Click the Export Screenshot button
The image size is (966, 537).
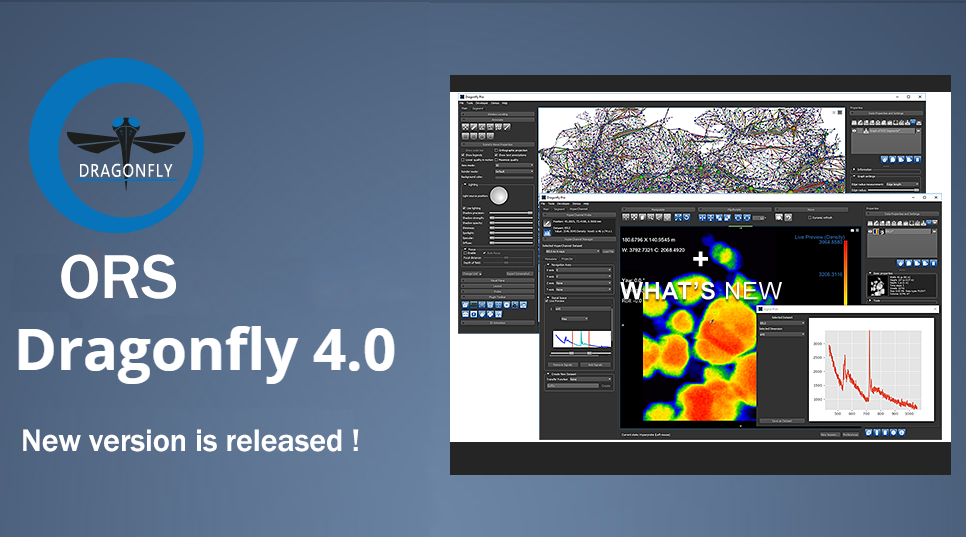click(x=519, y=273)
